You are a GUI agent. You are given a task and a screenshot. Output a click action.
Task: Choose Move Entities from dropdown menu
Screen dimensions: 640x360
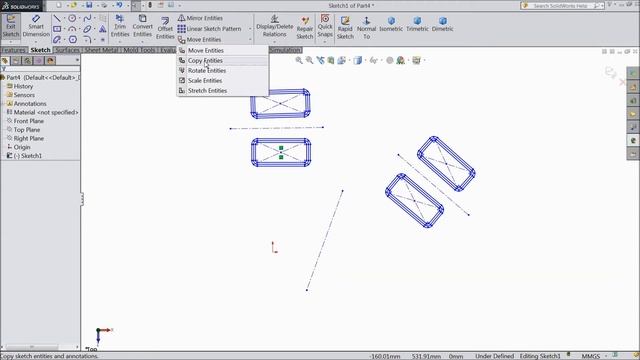pos(222,50)
